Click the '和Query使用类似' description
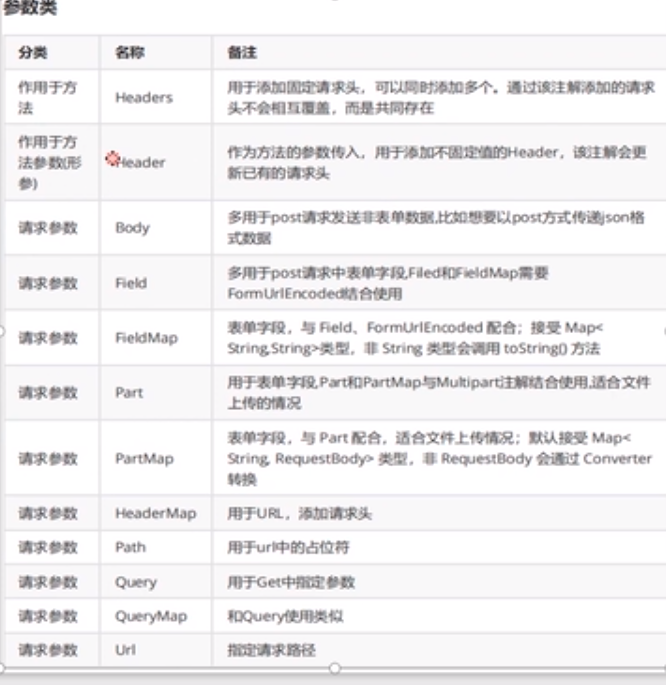 (285, 616)
